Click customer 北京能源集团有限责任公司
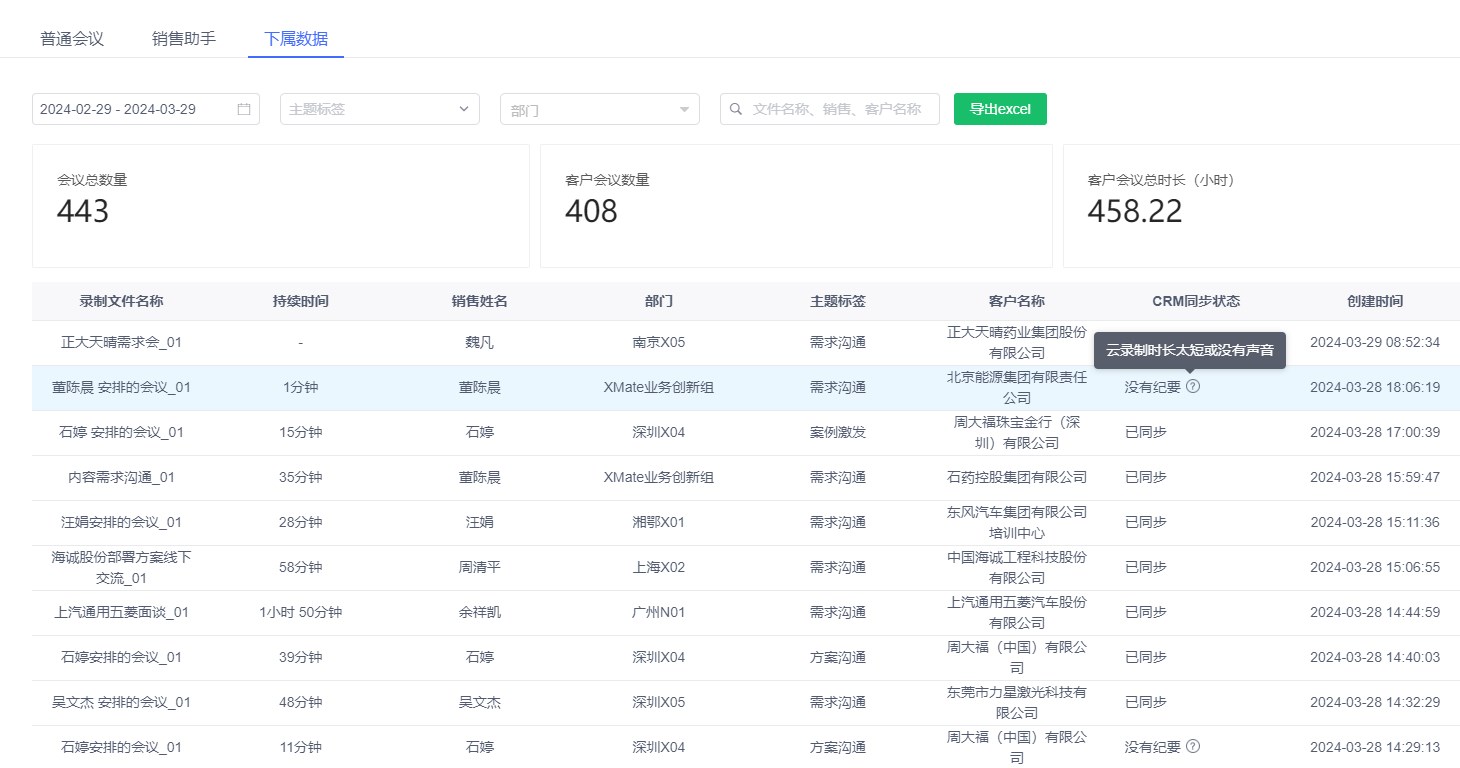 [x=1017, y=387]
